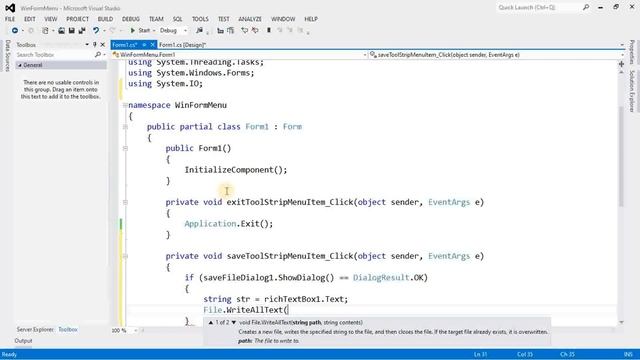Collapse the class Form1 outline
The image size is (640, 360).
[x=125, y=127]
